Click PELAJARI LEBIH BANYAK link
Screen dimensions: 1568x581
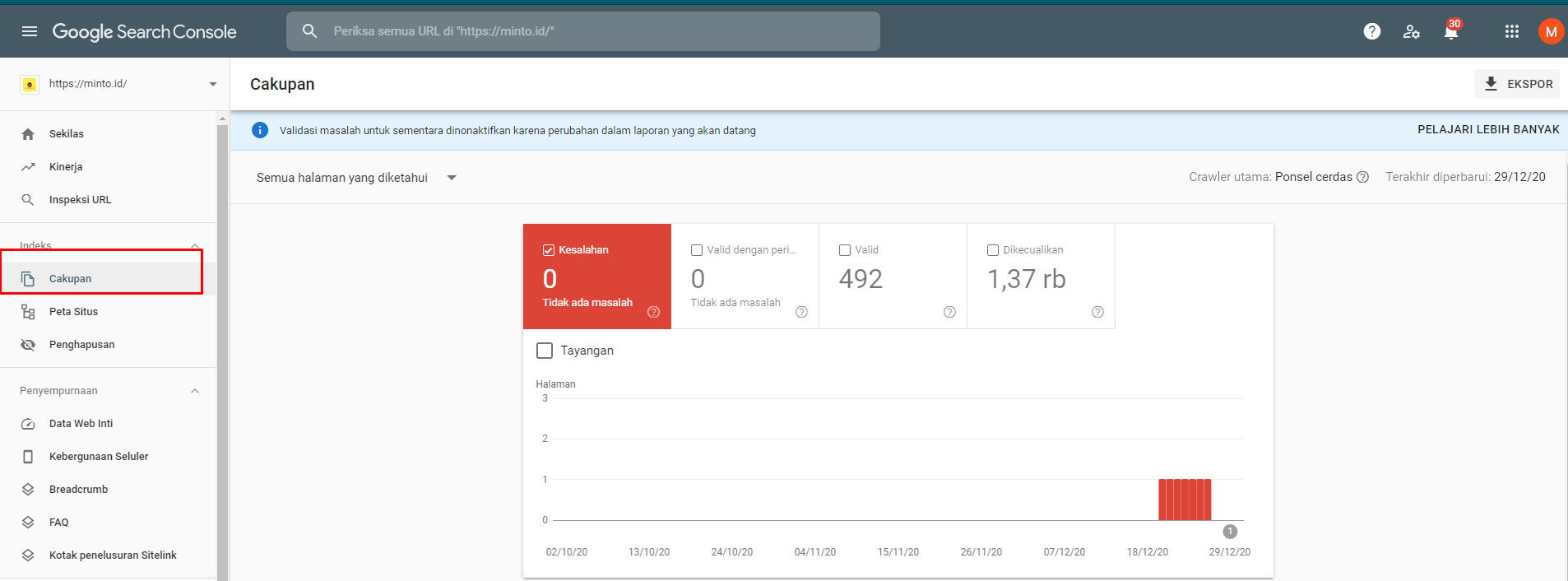click(x=1488, y=129)
